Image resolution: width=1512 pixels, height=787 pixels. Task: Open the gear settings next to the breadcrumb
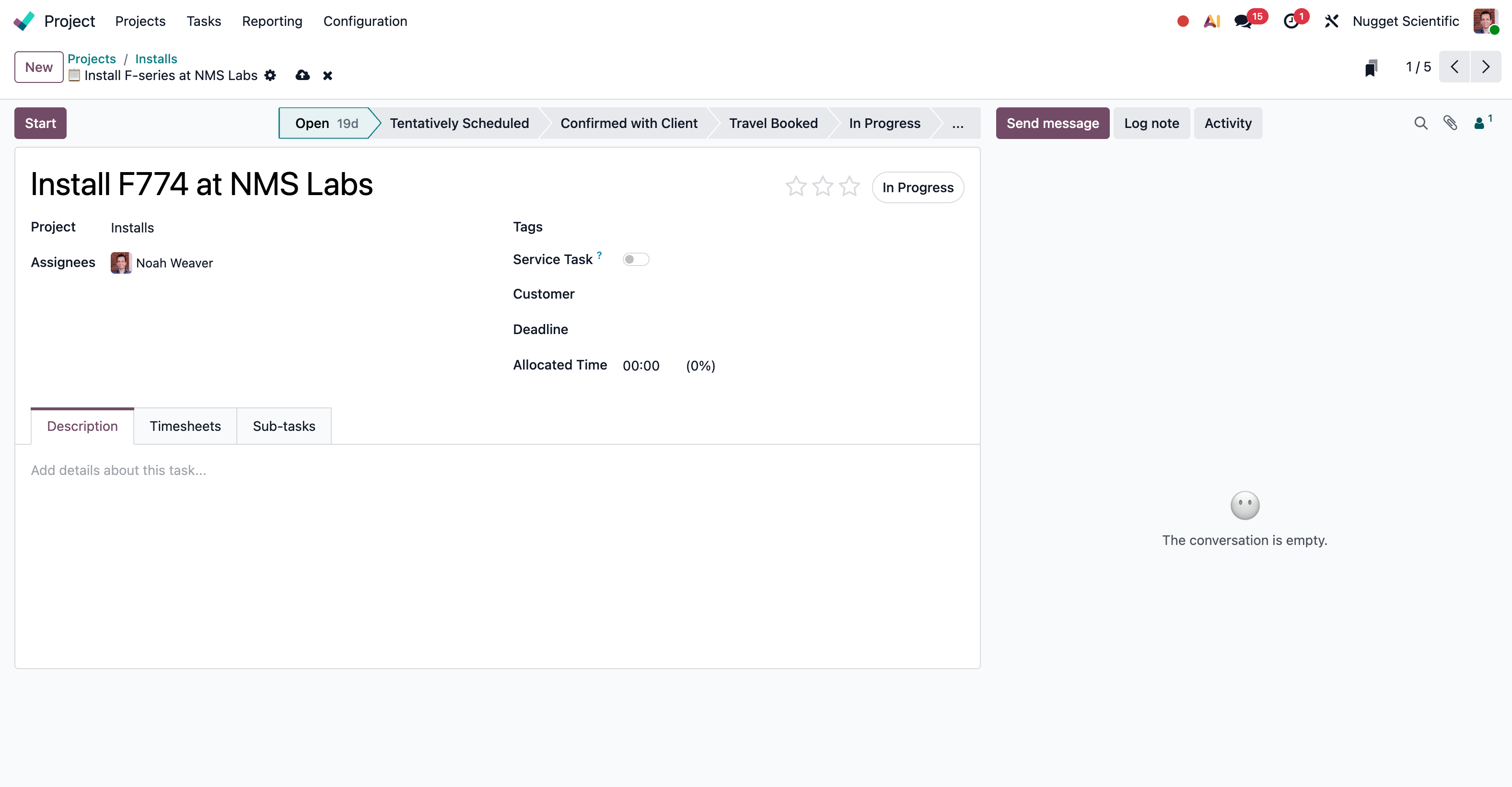(x=270, y=75)
